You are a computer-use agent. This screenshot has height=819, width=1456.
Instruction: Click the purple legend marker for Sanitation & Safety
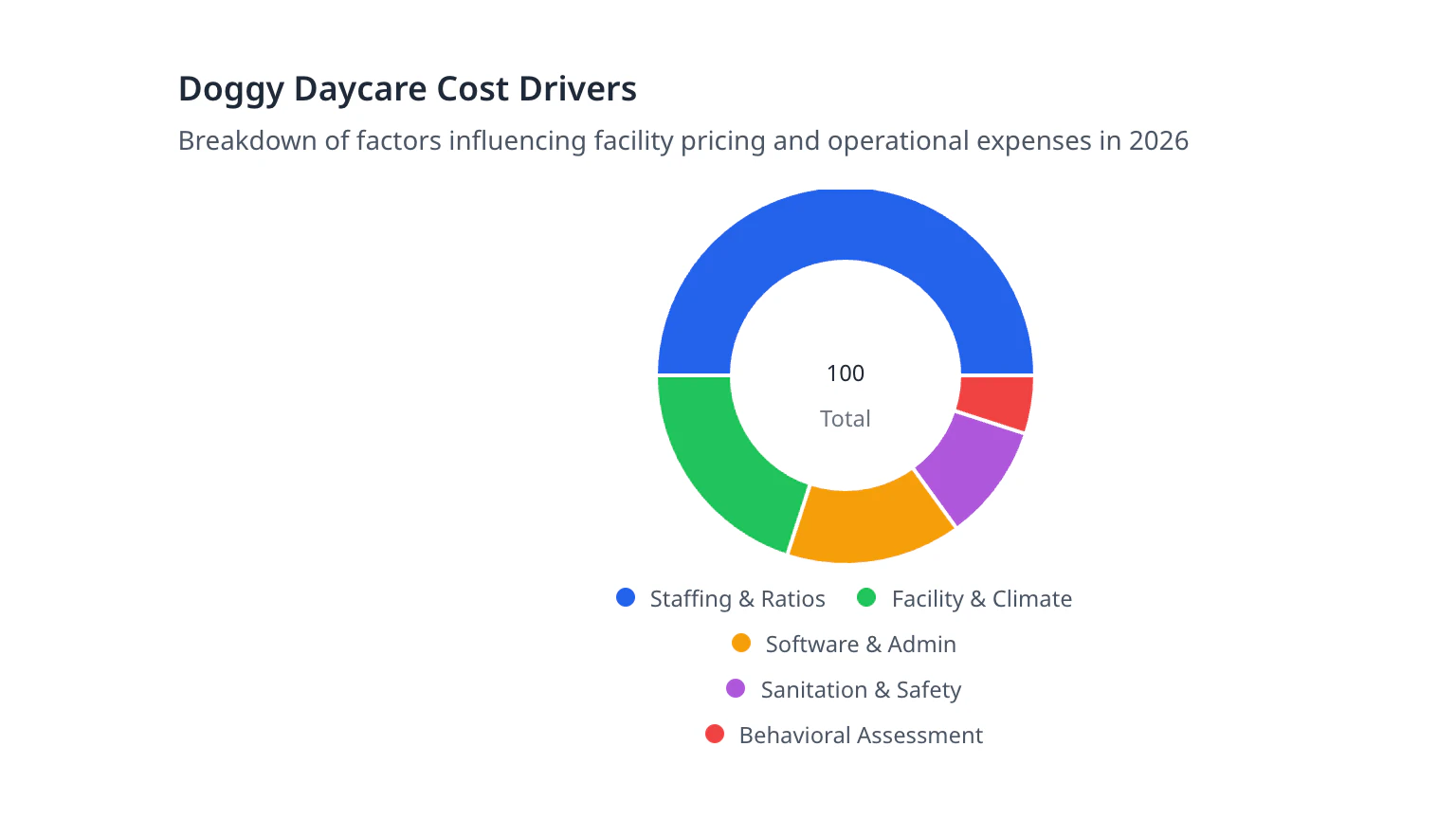coord(736,688)
